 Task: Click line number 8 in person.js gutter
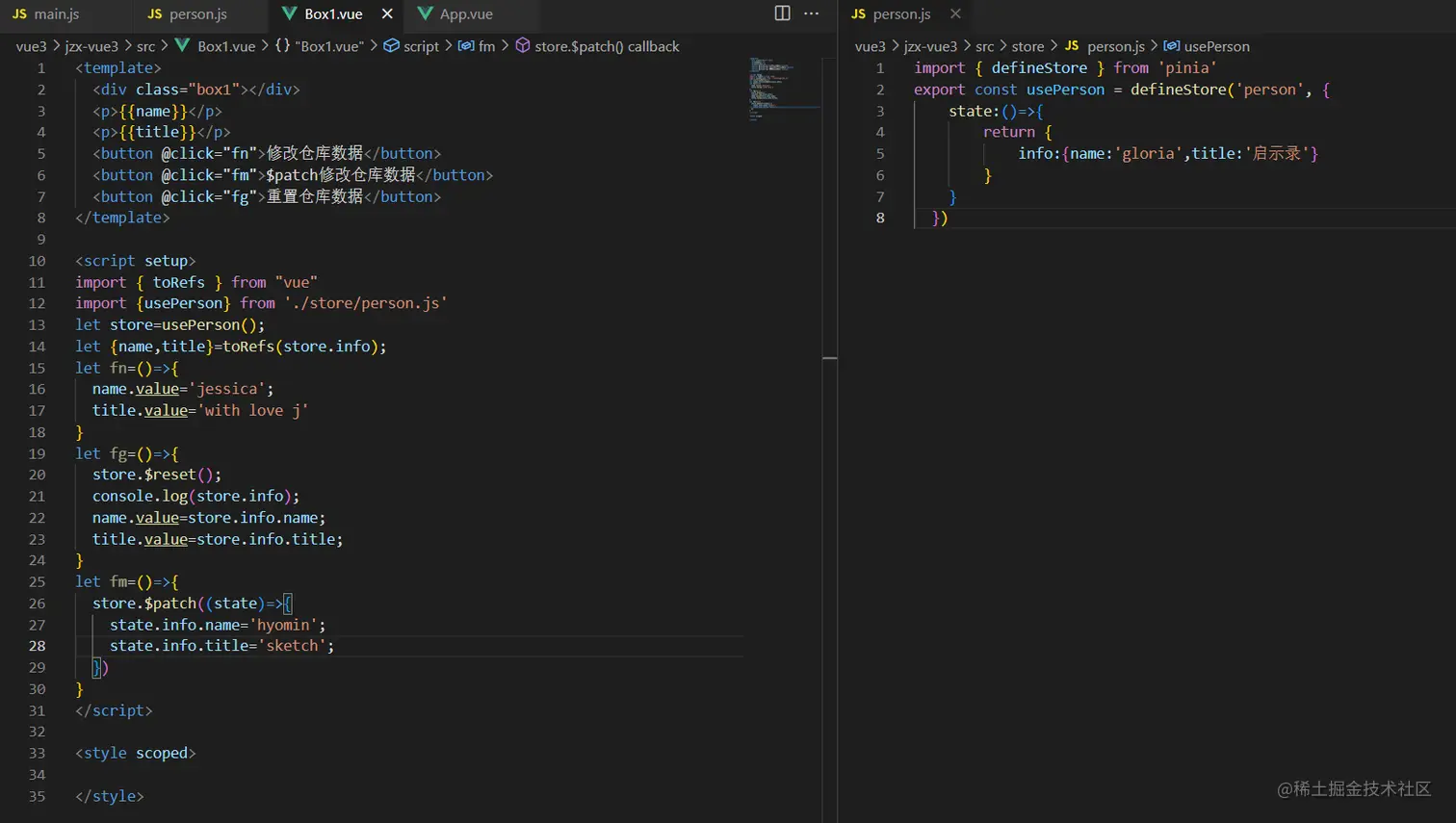point(880,218)
